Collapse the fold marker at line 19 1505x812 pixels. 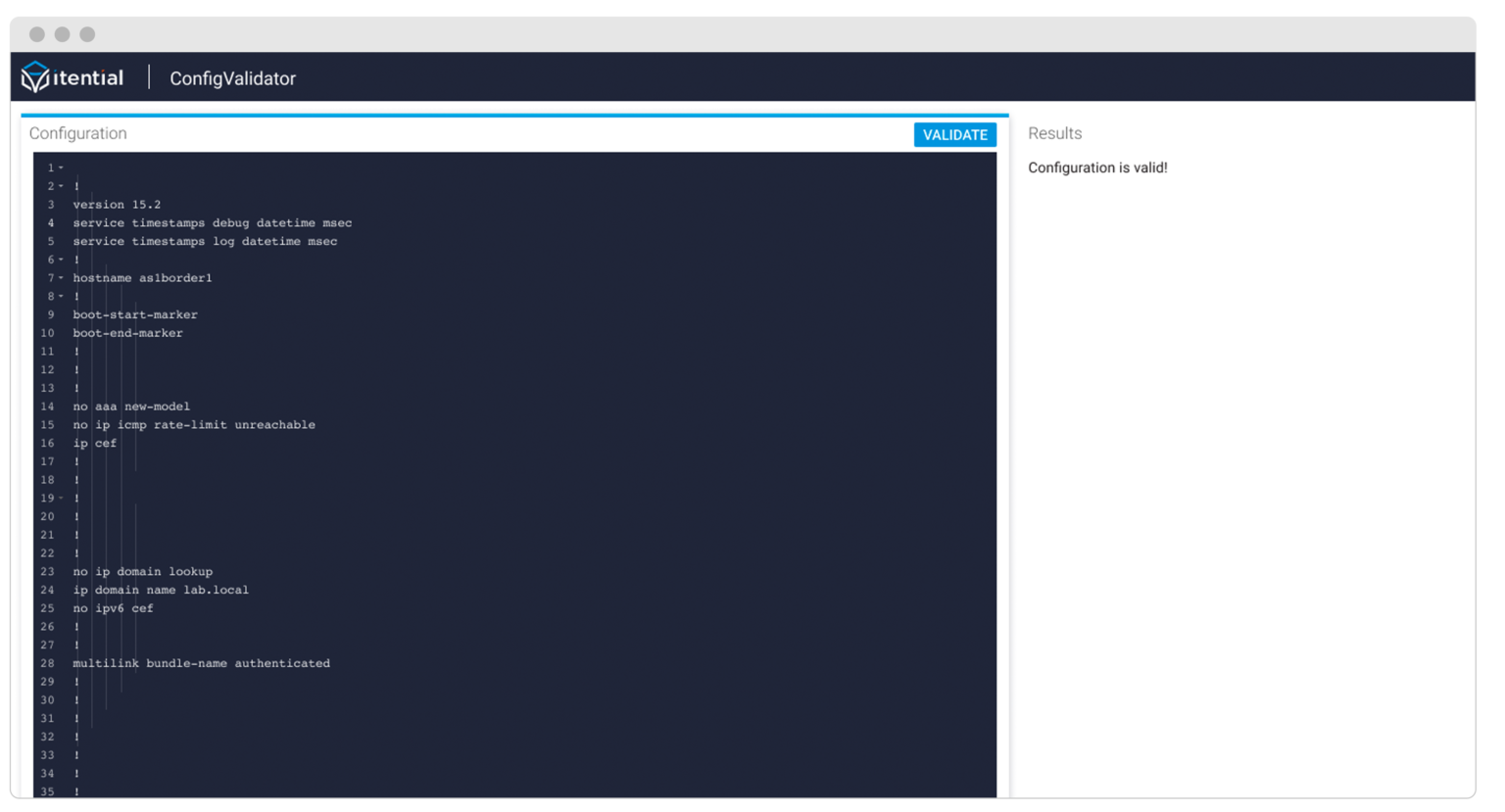(x=62, y=498)
